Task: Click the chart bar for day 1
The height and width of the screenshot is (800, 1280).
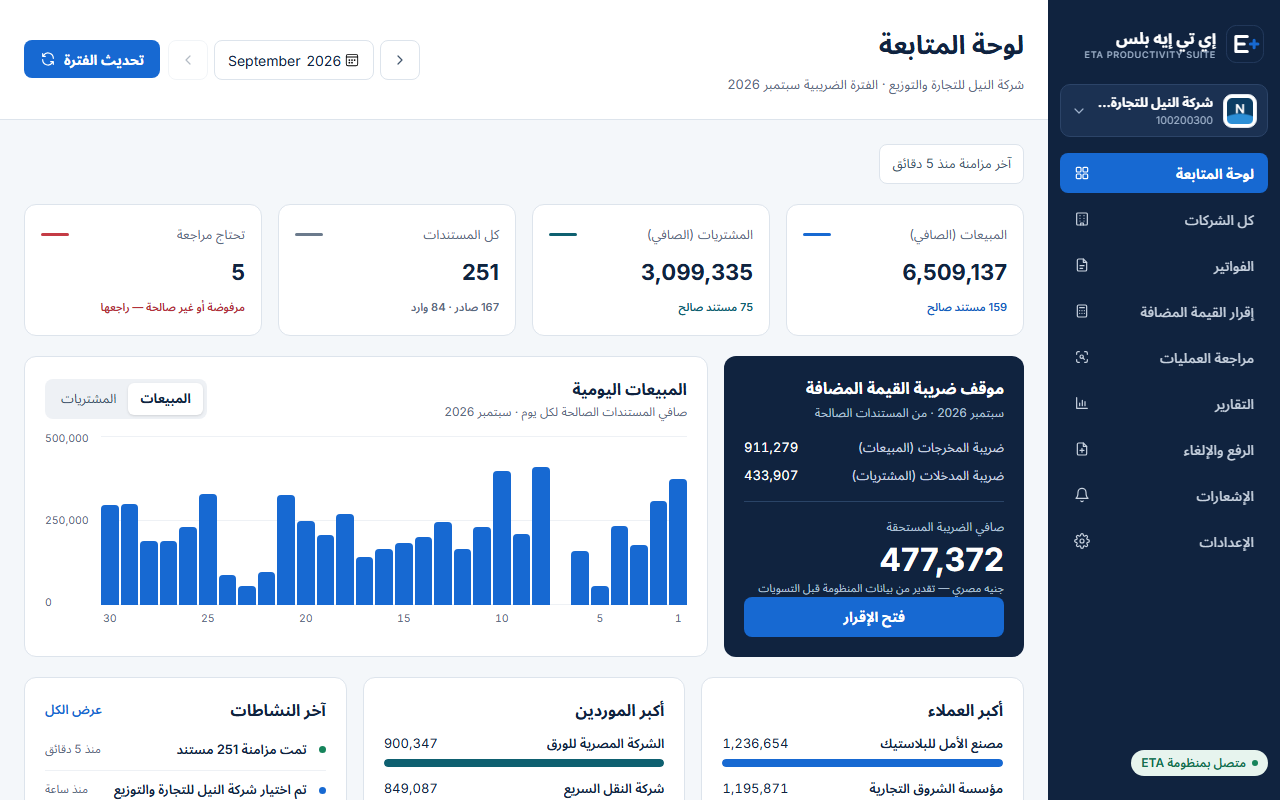Action: pyautogui.click(x=678, y=542)
